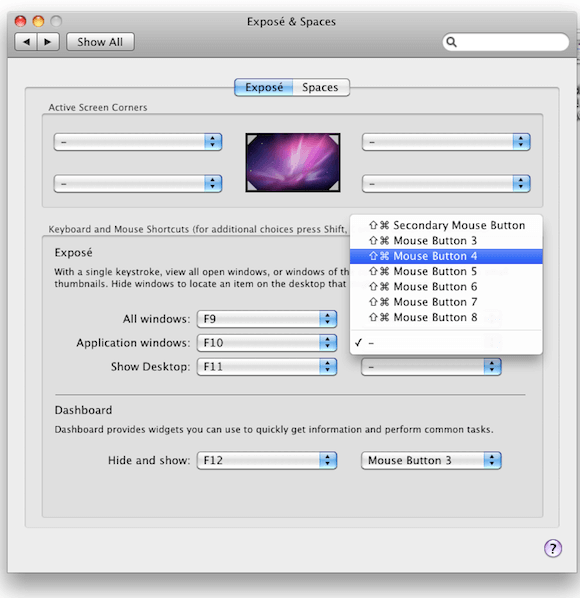Close the Exposé & Spaces window
Image resolution: width=580 pixels, height=598 pixels.
pos(20,21)
